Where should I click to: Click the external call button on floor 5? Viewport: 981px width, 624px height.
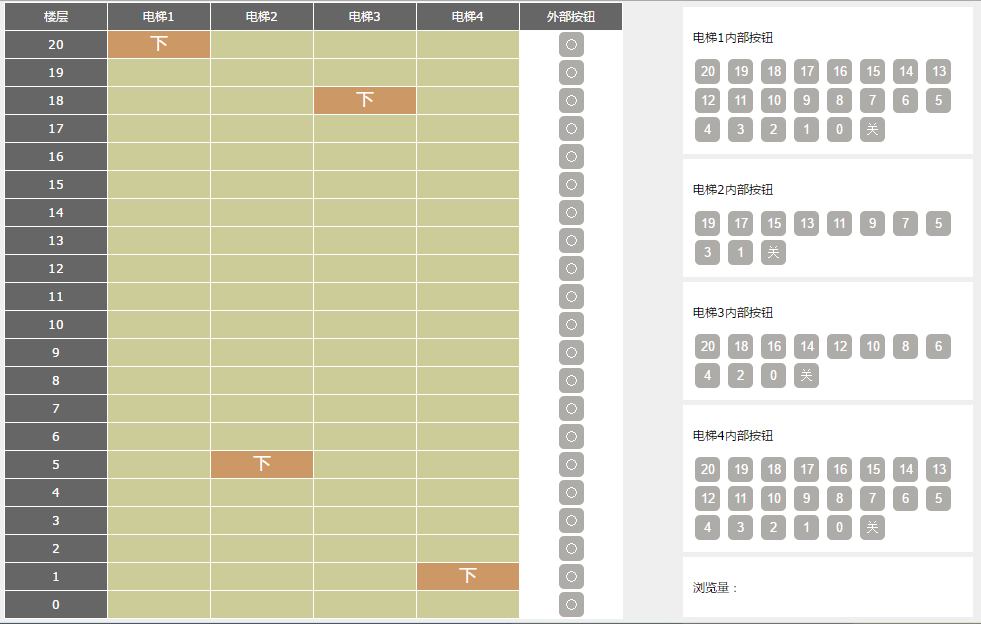[x=571, y=464]
